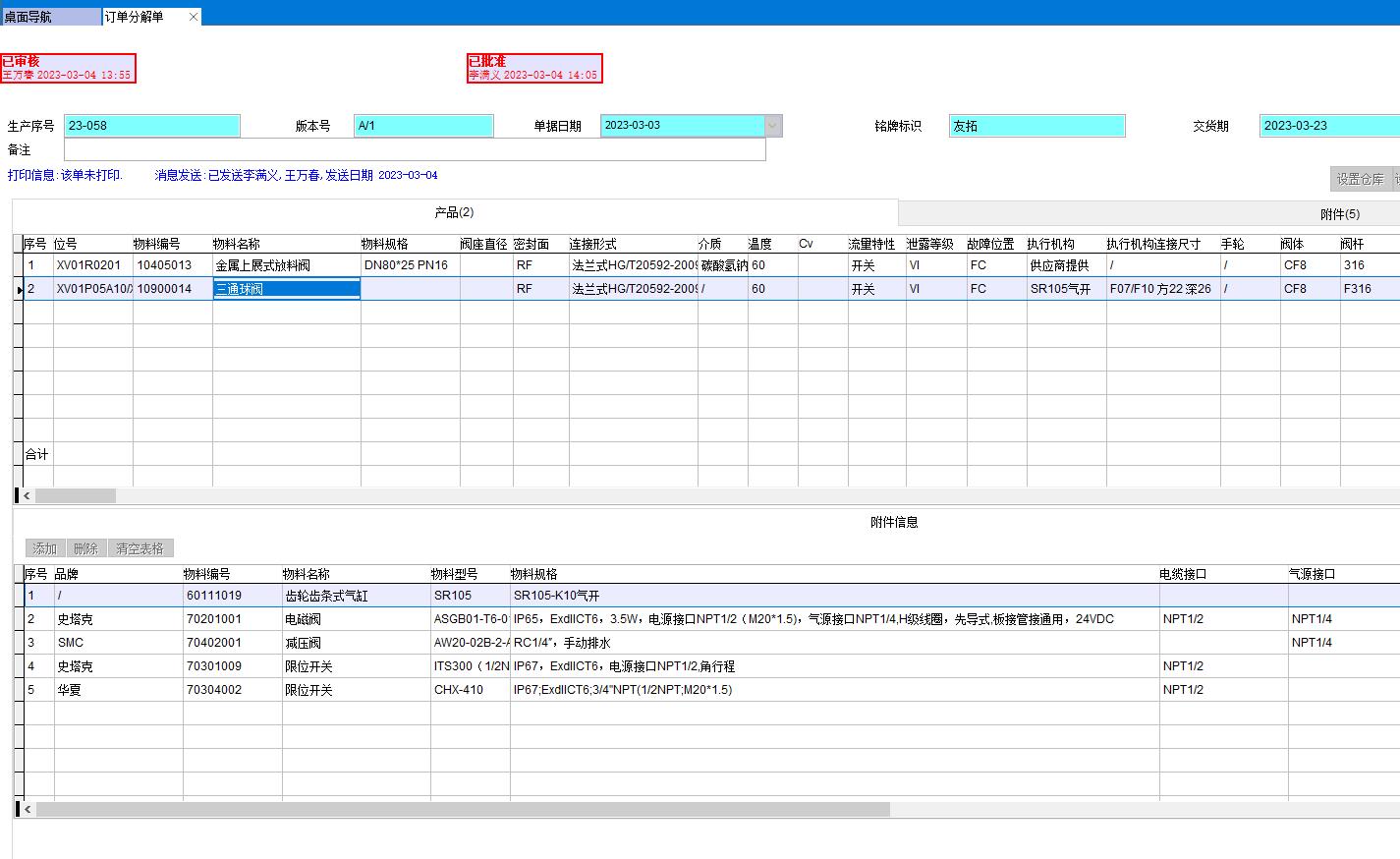Open the 单据日期 dropdown arrow
Screen dimensions: 1400x859
773,126
